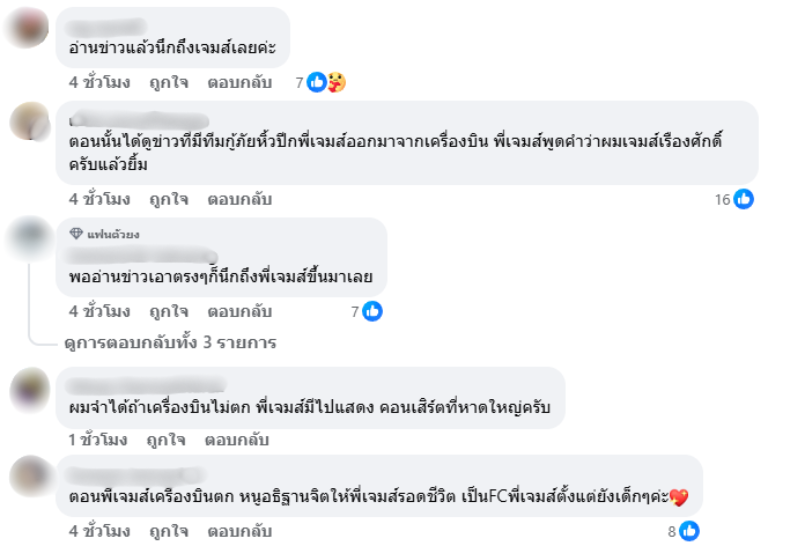Click the fourth commenter's avatar about the Hat Yai concert
The image size is (800, 546).
coord(29,388)
